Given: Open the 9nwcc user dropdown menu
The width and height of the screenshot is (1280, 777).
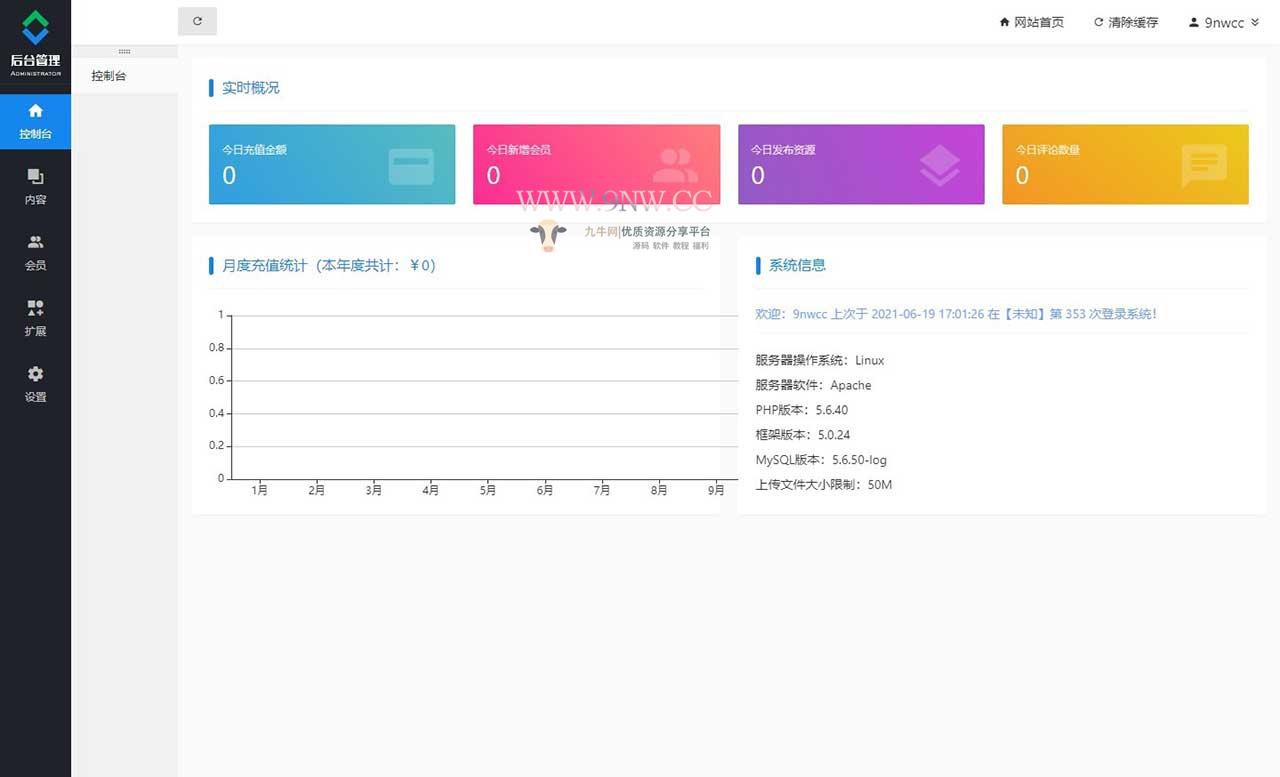Looking at the screenshot, I should (x=1223, y=22).
